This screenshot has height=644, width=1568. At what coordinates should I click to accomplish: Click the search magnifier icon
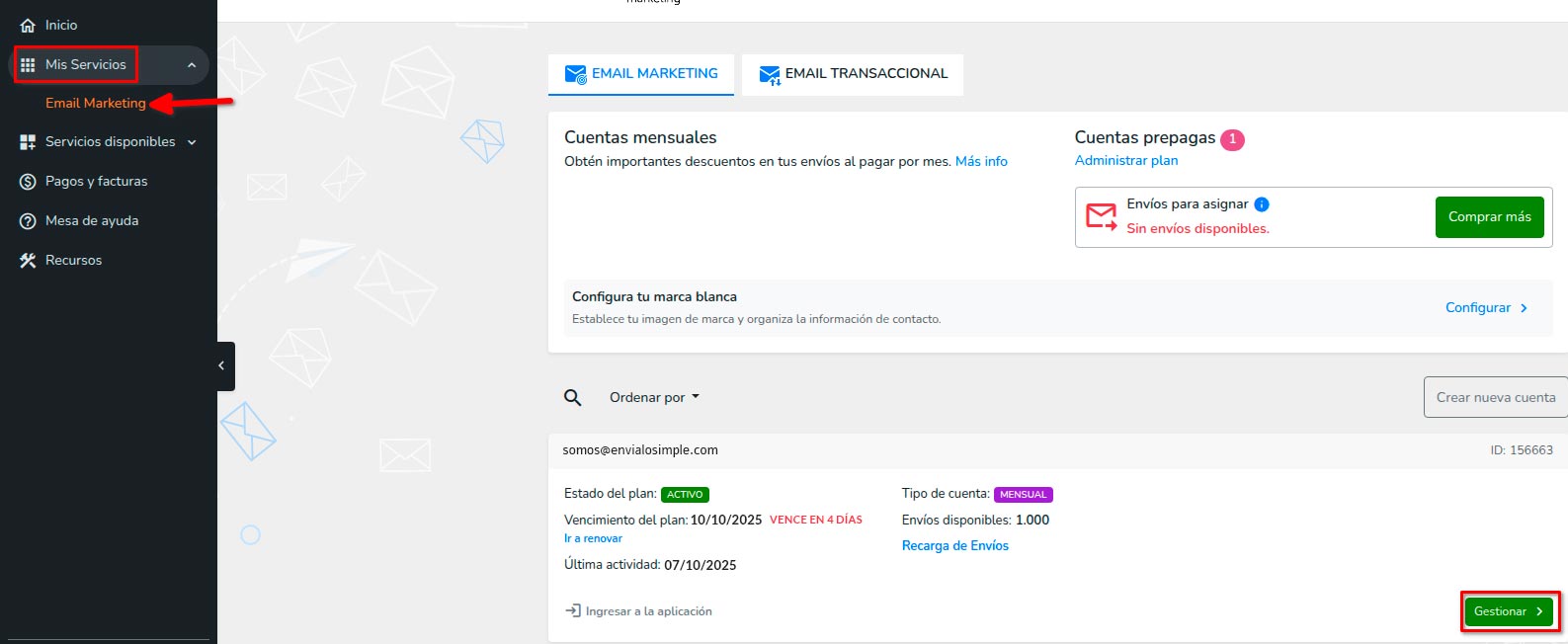[572, 398]
